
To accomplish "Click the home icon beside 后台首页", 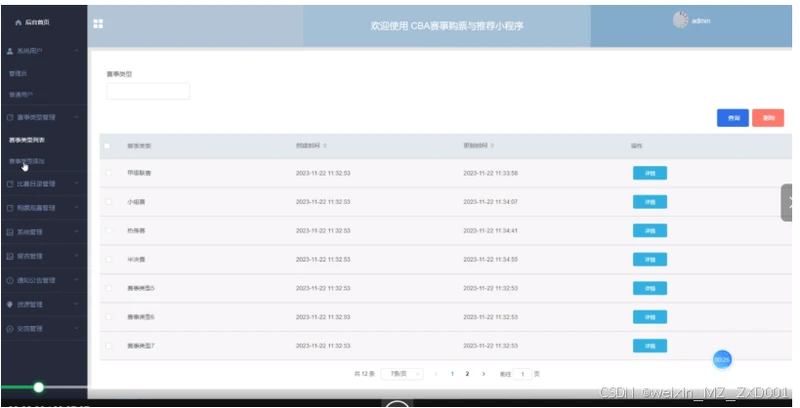I will pos(18,22).
